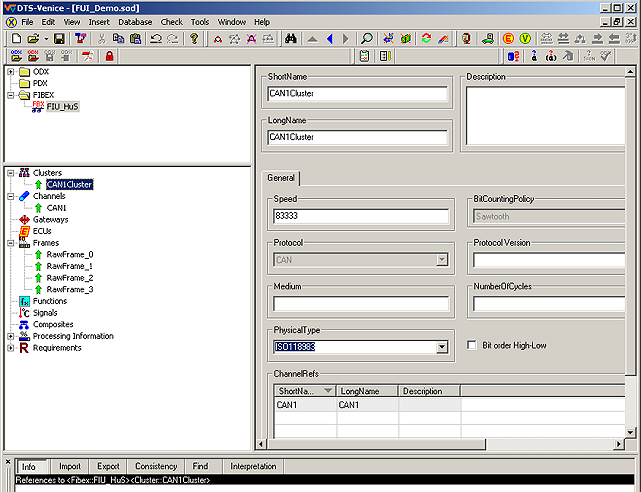Click the yellow circle V icon

(525, 39)
